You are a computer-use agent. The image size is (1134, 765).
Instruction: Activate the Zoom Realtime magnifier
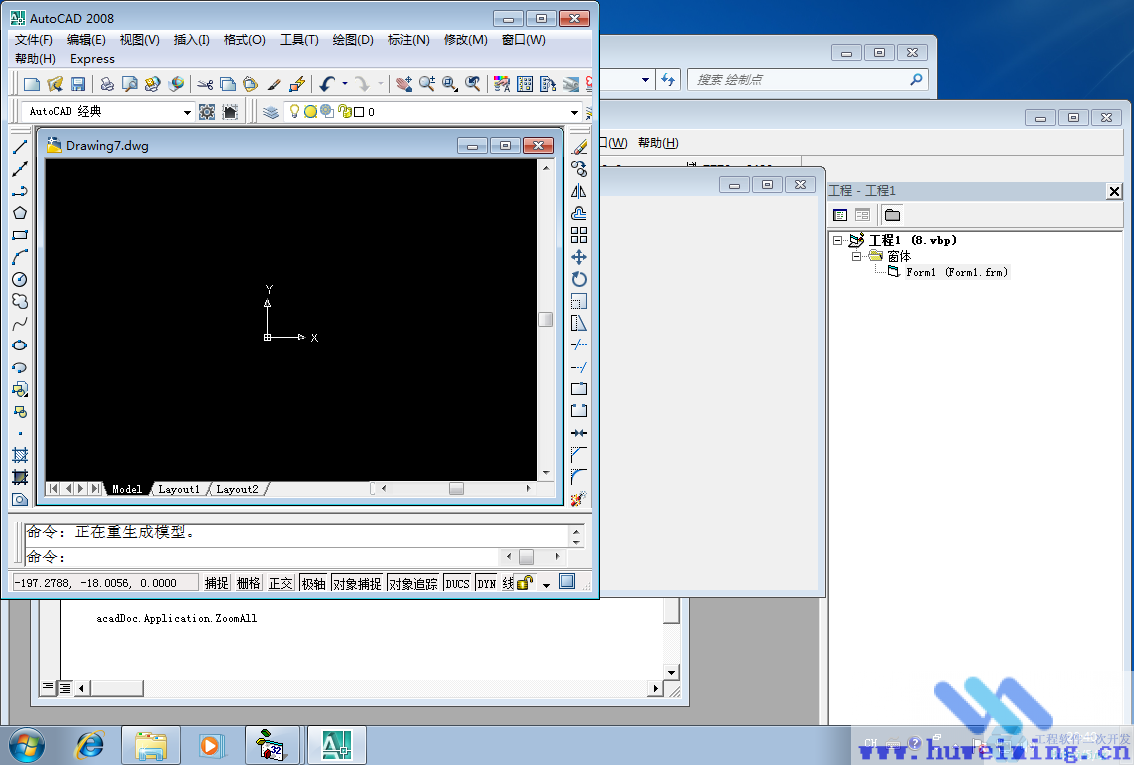(427, 85)
